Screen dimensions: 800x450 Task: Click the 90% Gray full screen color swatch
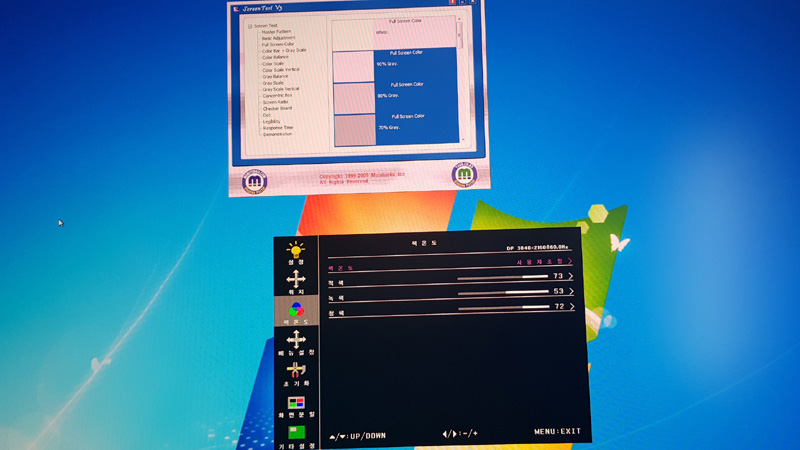coord(354,66)
